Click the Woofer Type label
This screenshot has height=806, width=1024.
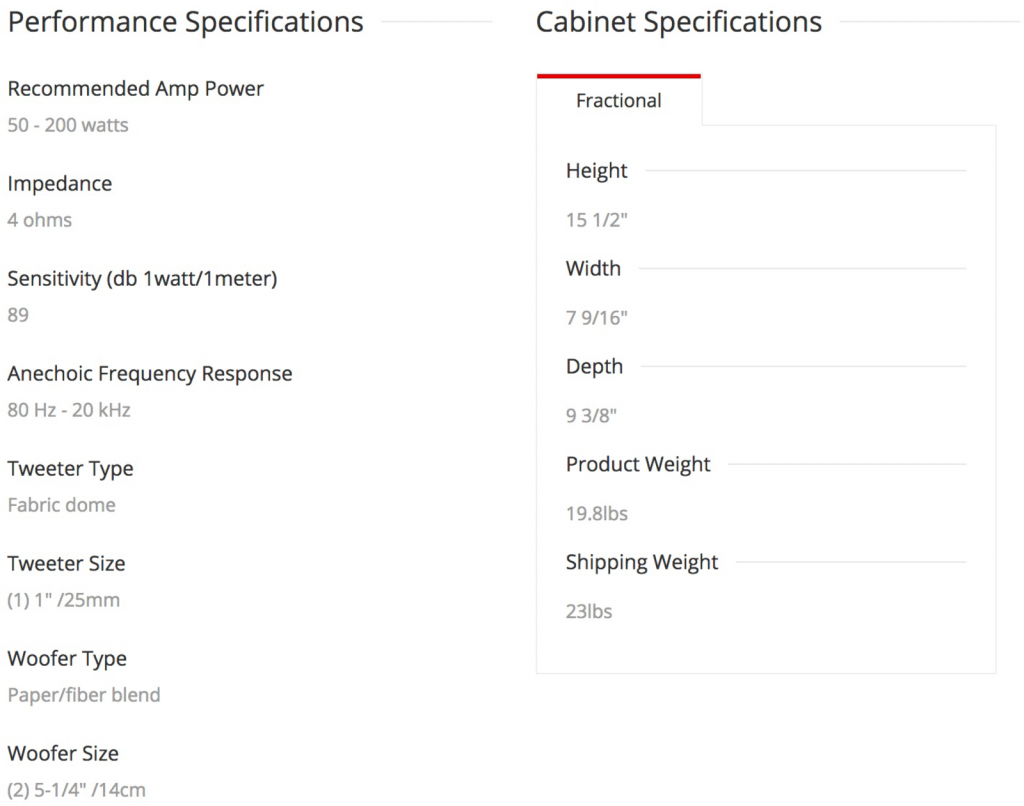67,659
